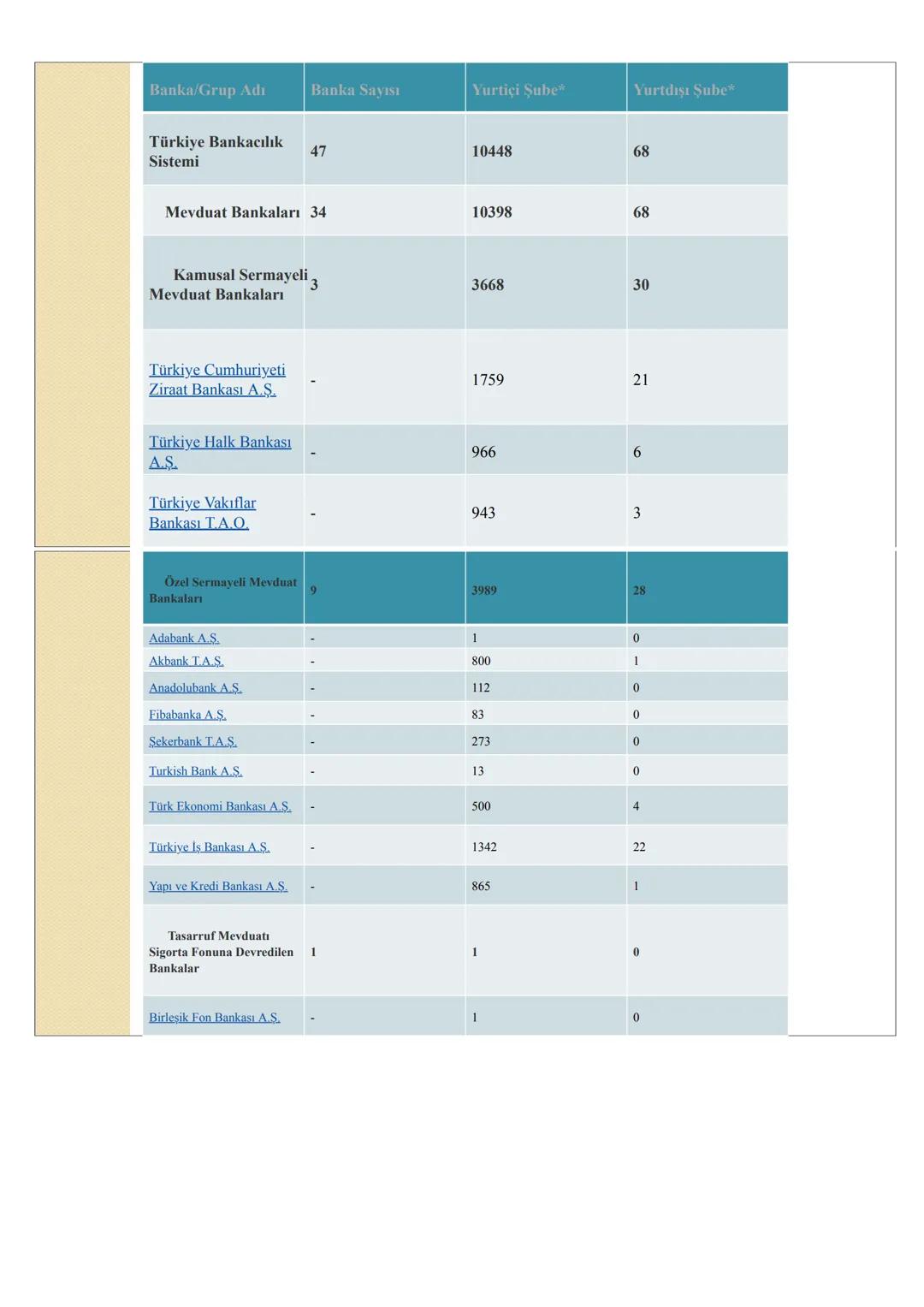The width and height of the screenshot is (924, 1307).
Task: Click the Türkiye Halk Bankası A.Ş. link
Action: pos(219,452)
